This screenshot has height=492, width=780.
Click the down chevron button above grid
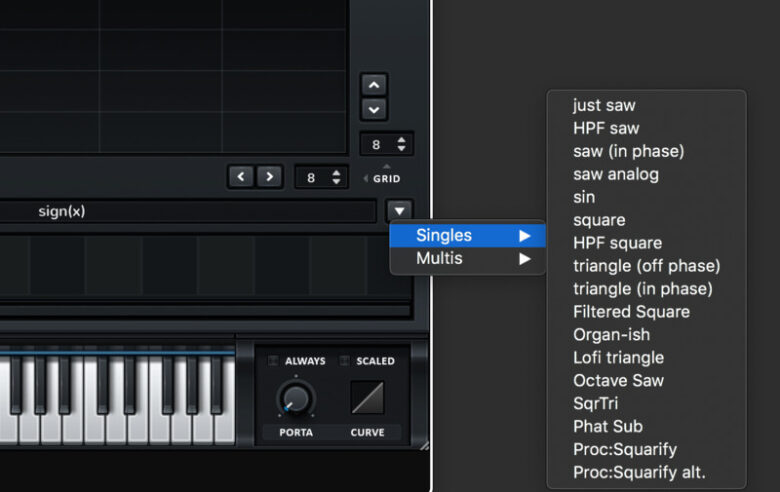[374, 109]
